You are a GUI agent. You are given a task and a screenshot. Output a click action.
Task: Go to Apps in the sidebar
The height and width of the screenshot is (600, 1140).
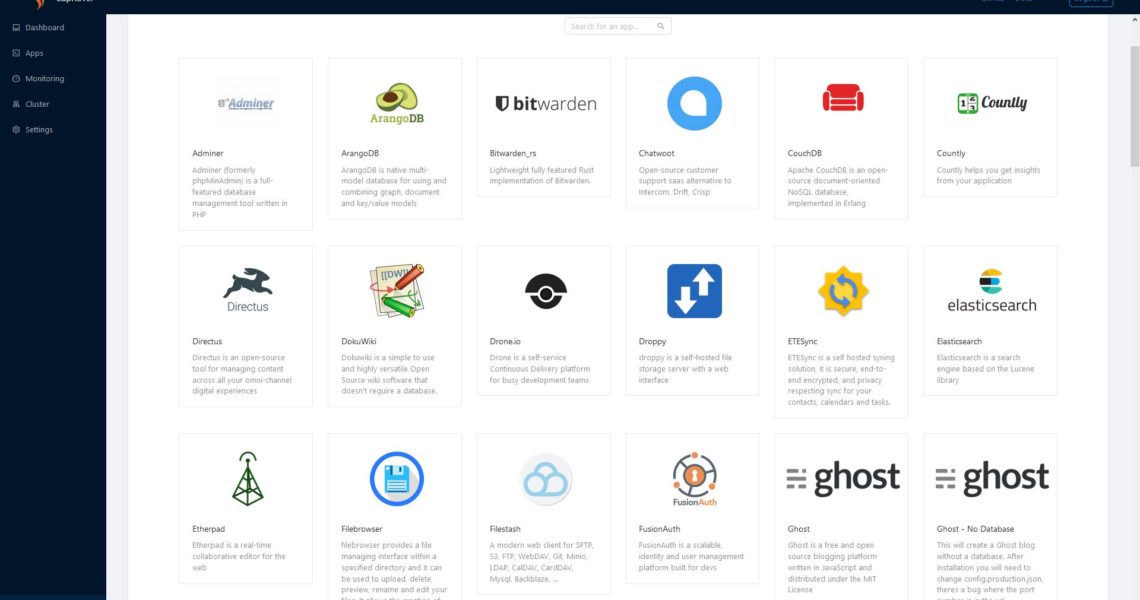(x=34, y=53)
